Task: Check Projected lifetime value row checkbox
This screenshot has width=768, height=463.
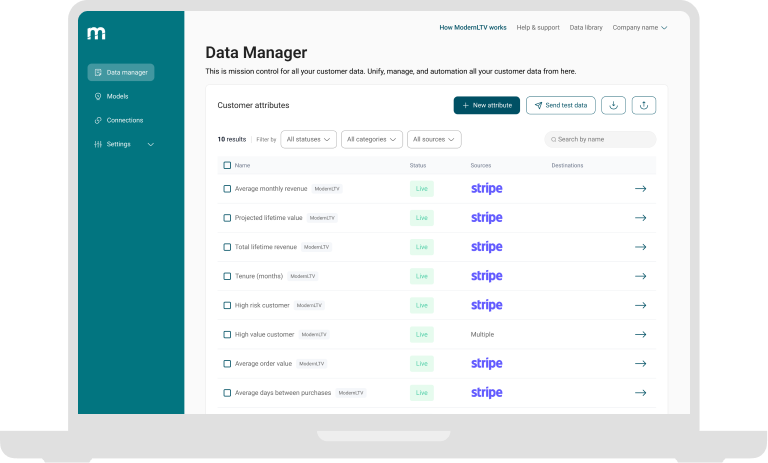Action: (227, 218)
